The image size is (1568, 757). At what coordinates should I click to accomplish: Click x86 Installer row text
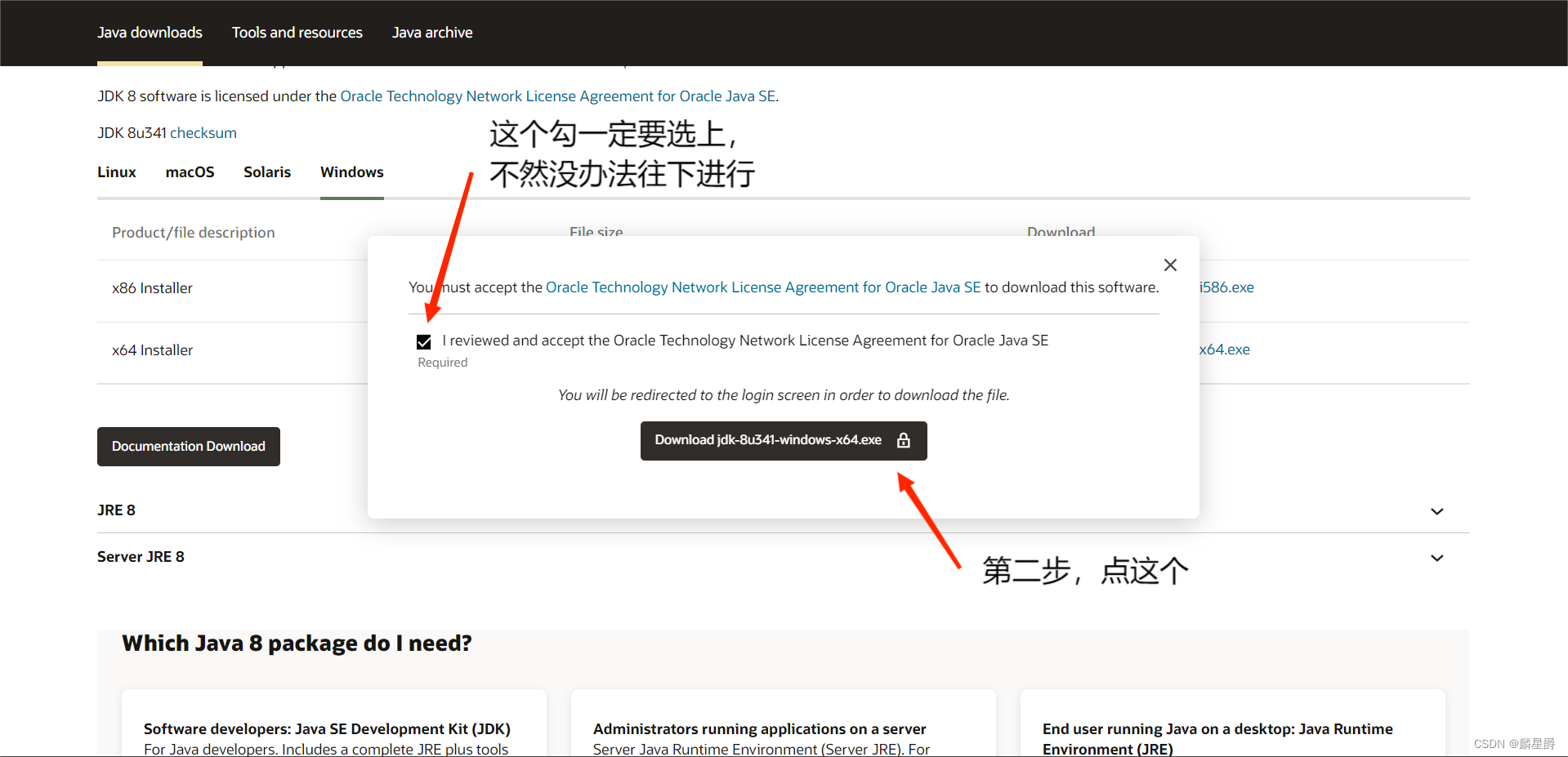pos(152,288)
